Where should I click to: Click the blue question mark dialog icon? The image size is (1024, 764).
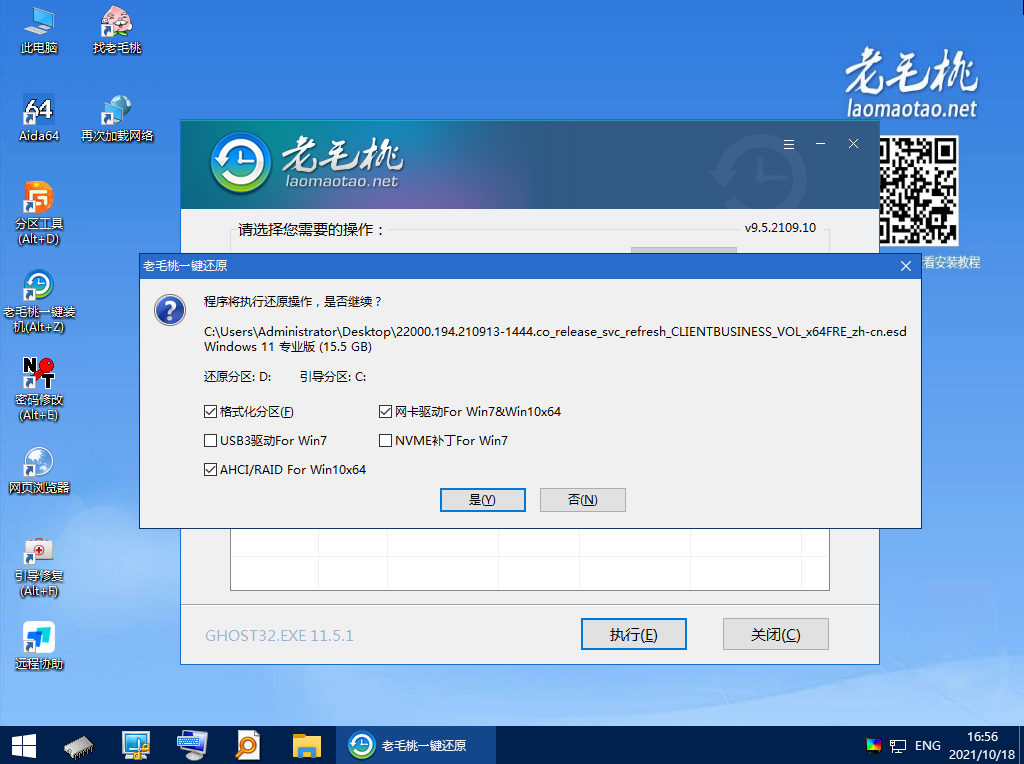[170, 310]
